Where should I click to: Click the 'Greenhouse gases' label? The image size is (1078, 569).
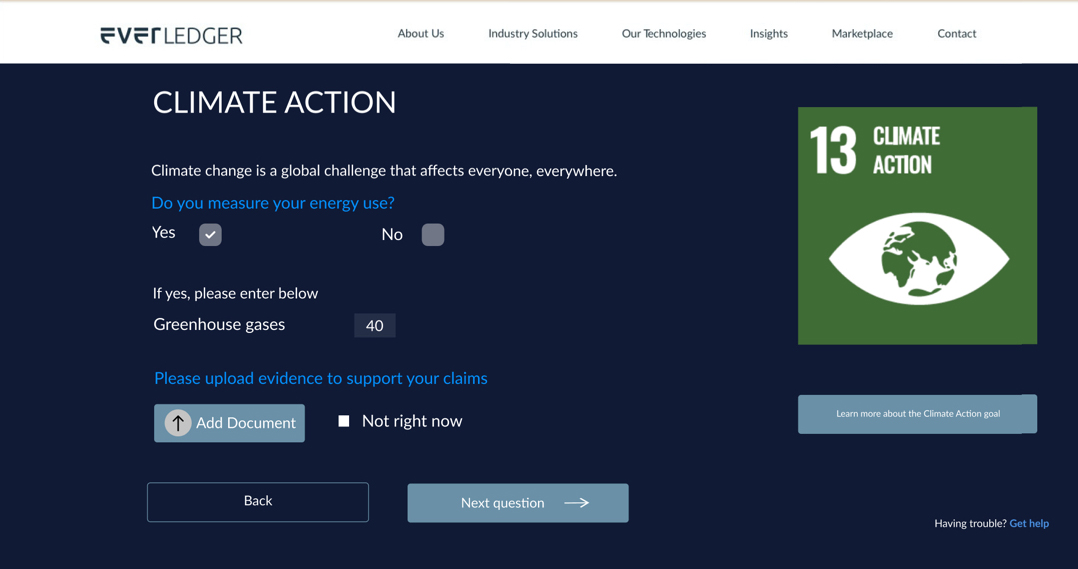coord(219,324)
